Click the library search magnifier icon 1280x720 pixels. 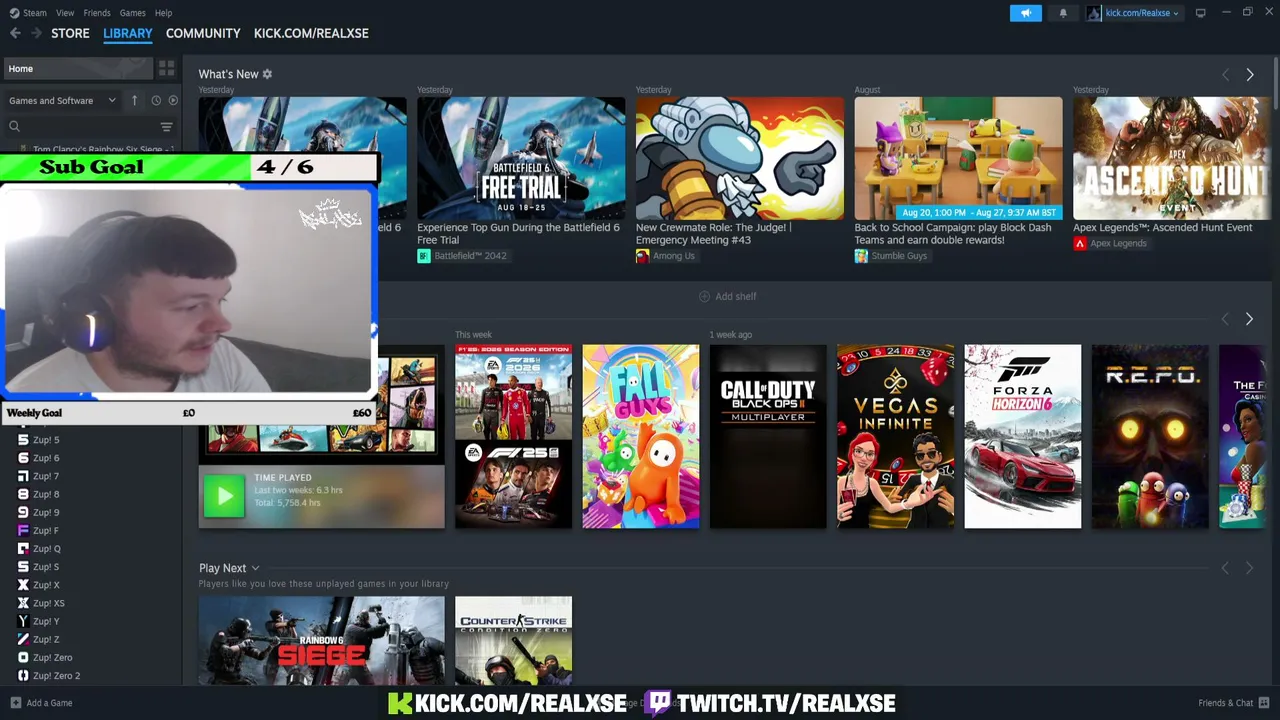tap(15, 127)
